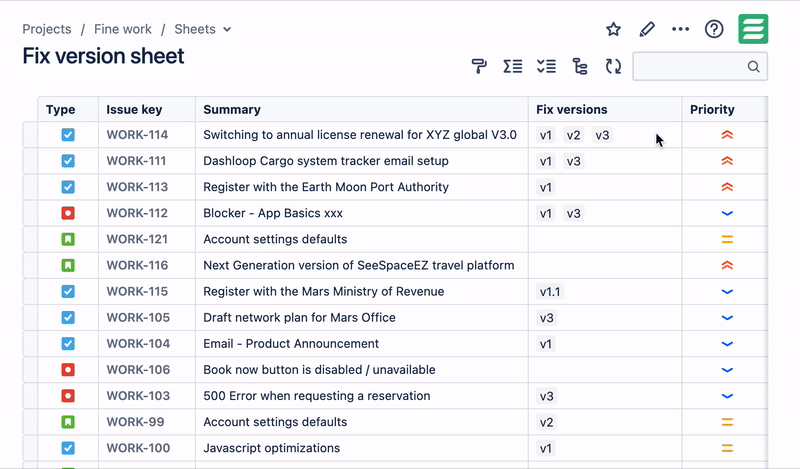Image resolution: width=800 pixels, height=469 pixels.
Task: Open issue WORK-121
Action: [137, 239]
